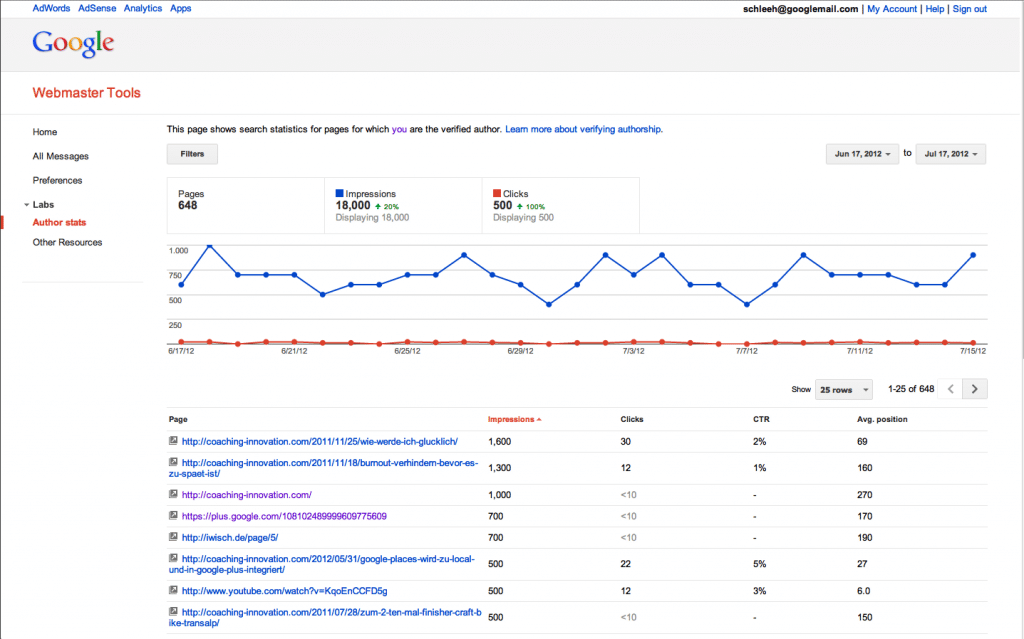
Task: Click the blue Impressions legend square
Action: 340,193
